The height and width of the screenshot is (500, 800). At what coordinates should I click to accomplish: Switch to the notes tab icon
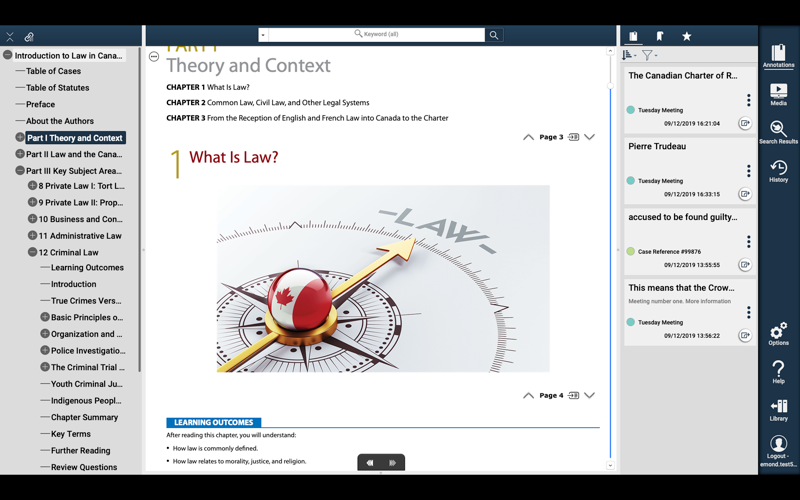[x=633, y=36]
